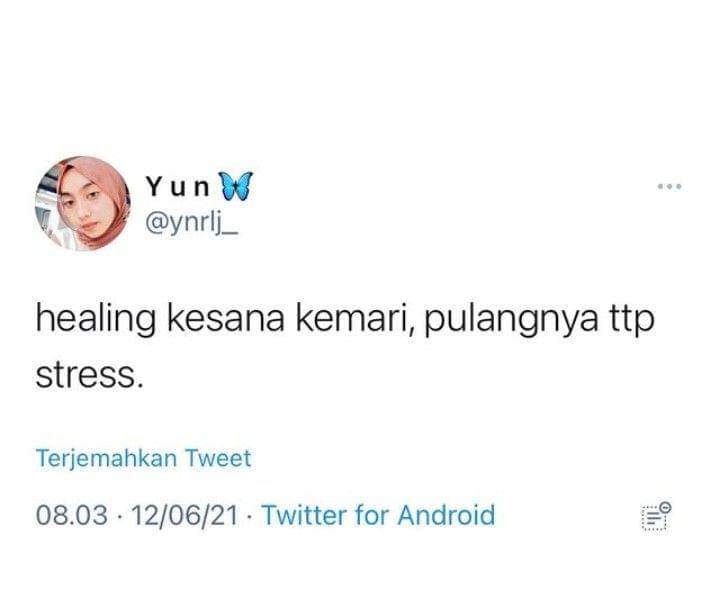Tap the blue butterfly emoji after Yun

point(236,187)
